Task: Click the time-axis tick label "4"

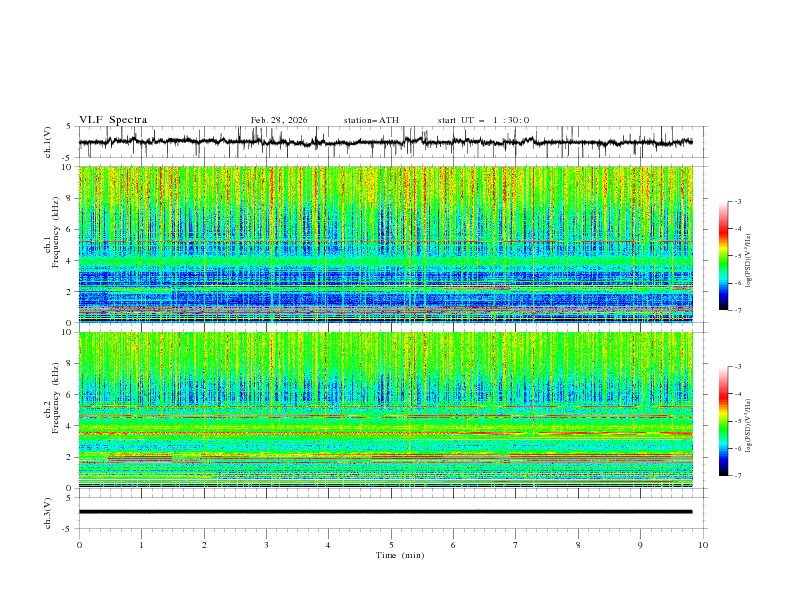Action: pos(328,545)
